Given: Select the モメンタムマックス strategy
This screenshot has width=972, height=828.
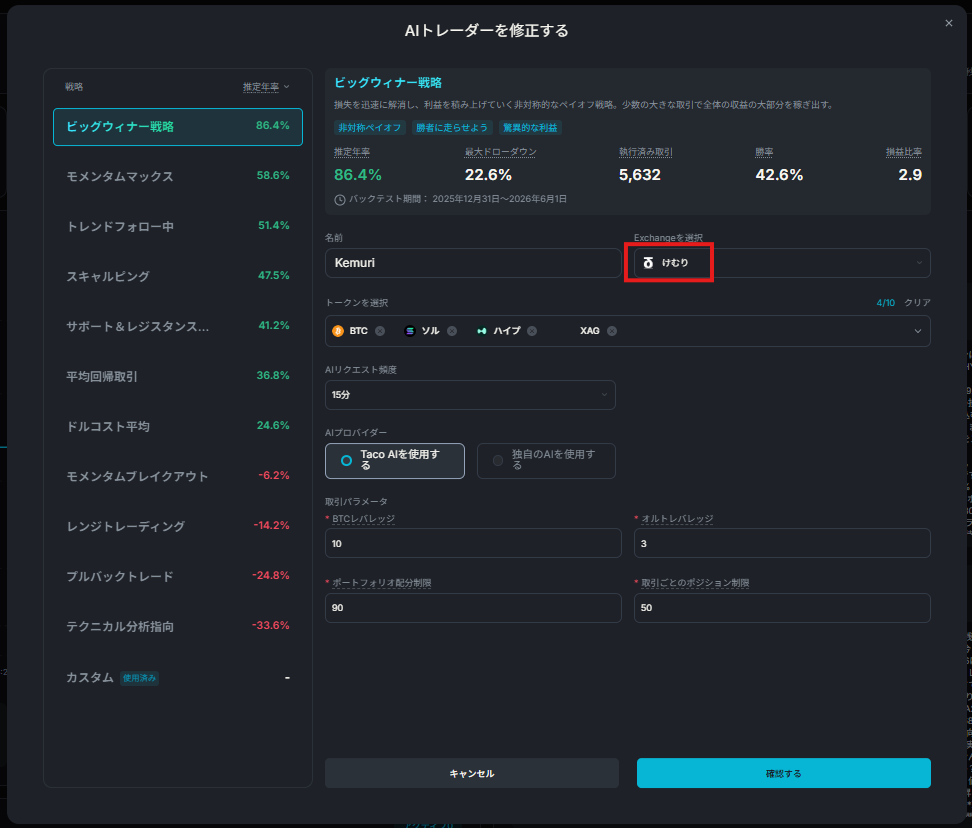Looking at the screenshot, I should tap(178, 176).
